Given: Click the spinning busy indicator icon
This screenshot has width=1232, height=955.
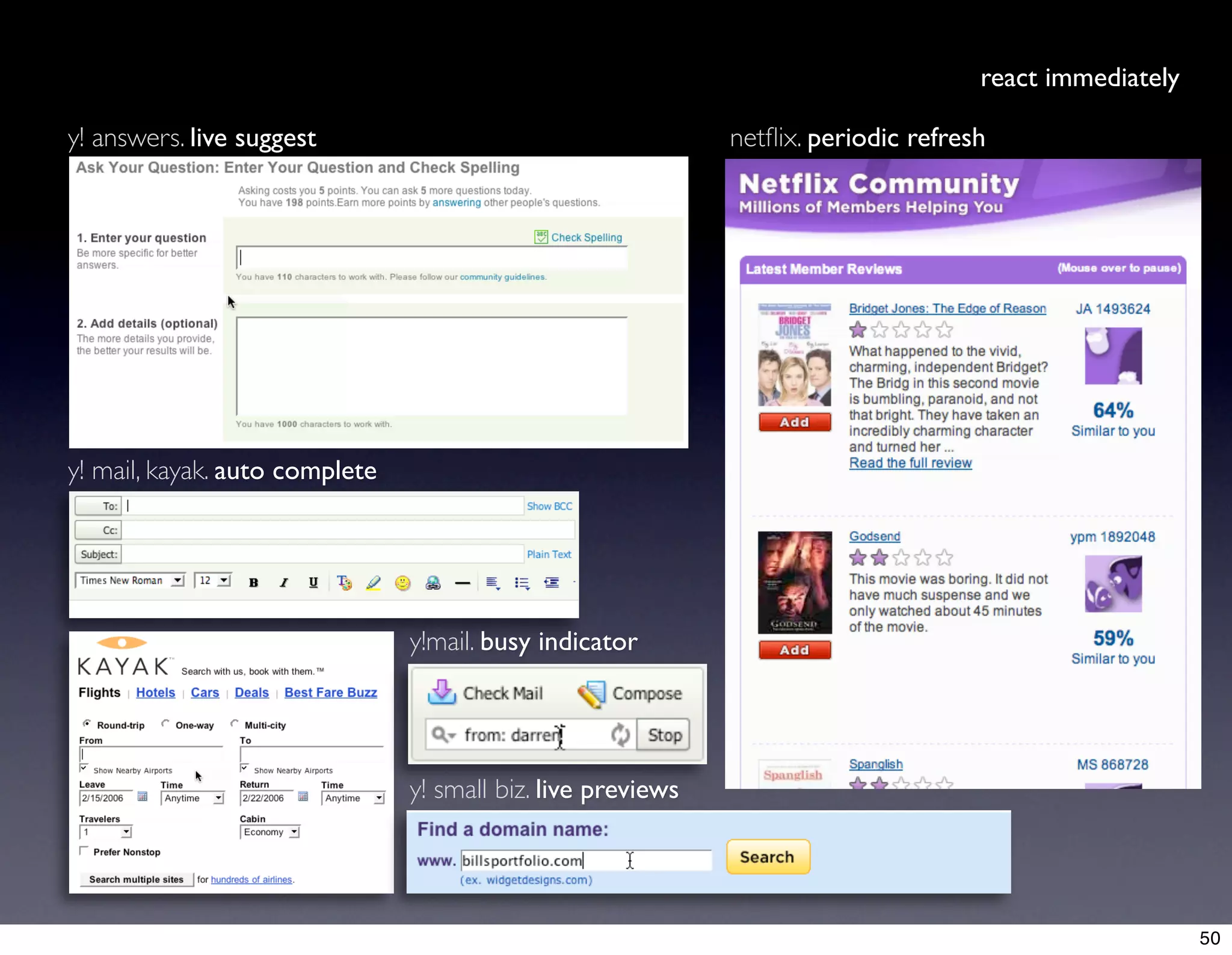Looking at the screenshot, I should [x=620, y=735].
